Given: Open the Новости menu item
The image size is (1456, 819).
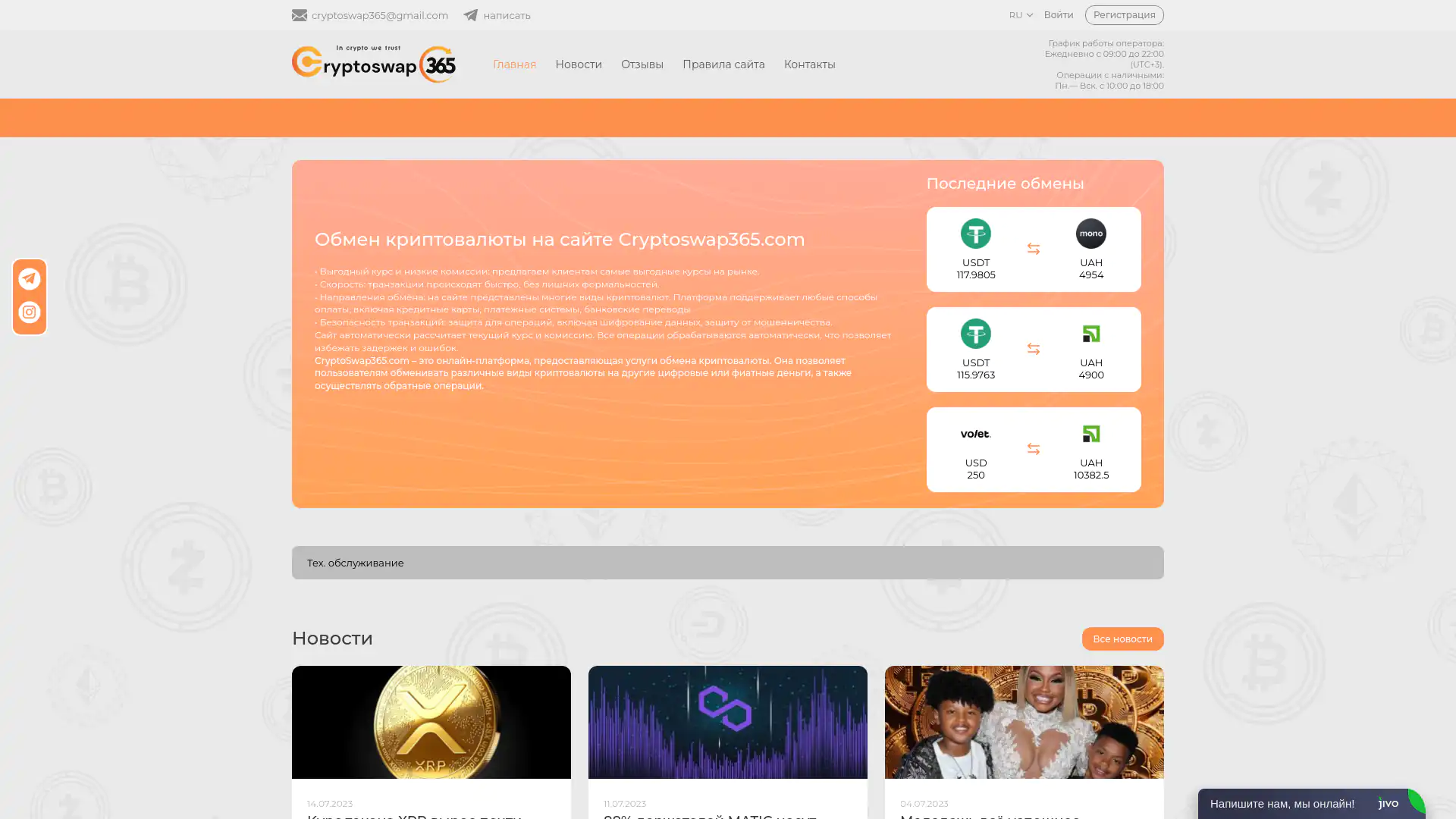Looking at the screenshot, I should point(578,64).
